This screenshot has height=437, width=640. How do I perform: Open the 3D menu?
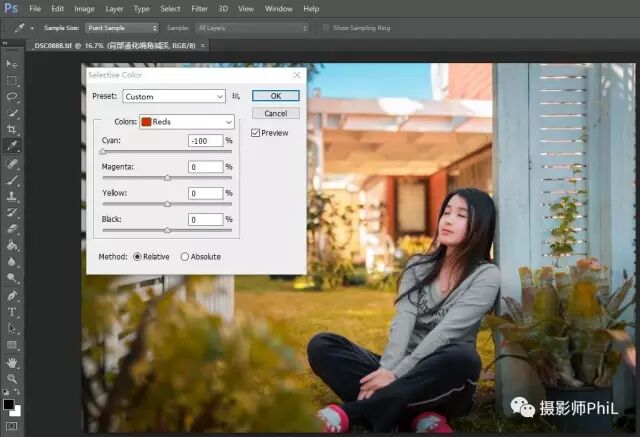coord(223,9)
